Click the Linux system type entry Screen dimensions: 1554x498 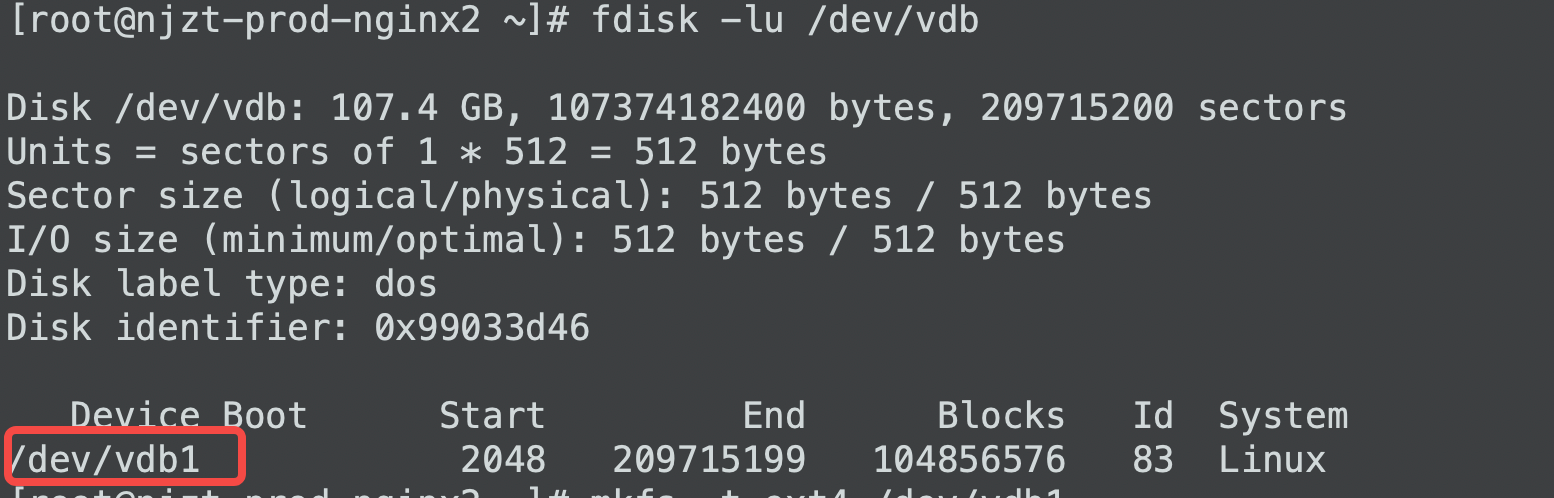(x=1272, y=459)
